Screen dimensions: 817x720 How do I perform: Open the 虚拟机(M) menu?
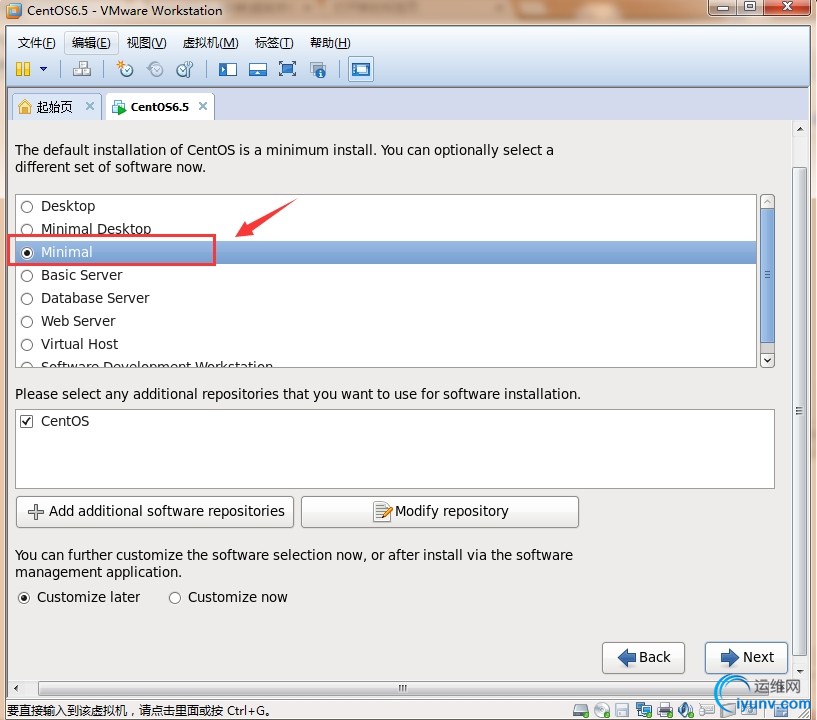pyautogui.click(x=211, y=43)
